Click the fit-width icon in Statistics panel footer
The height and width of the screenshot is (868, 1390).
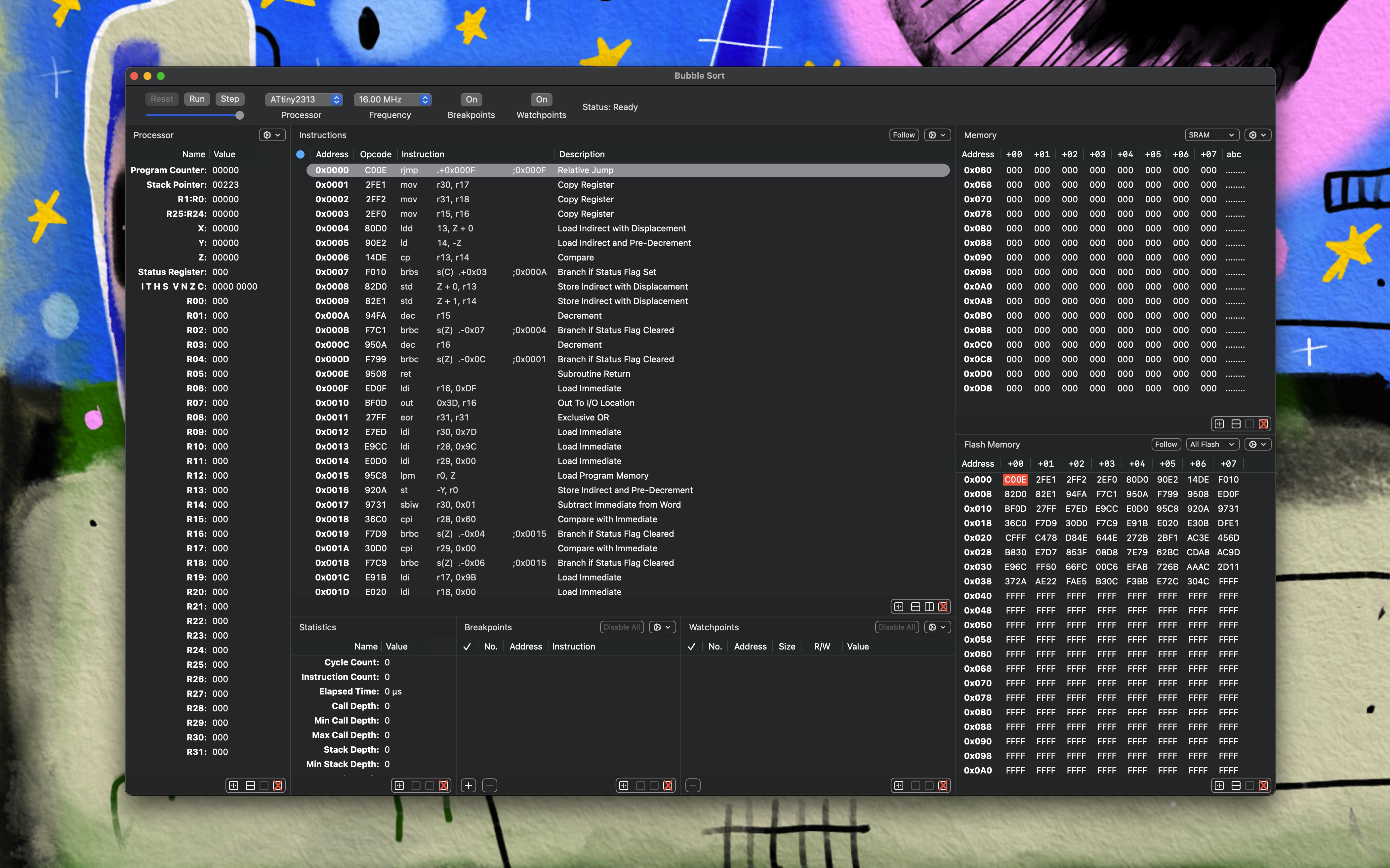coord(400,785)
